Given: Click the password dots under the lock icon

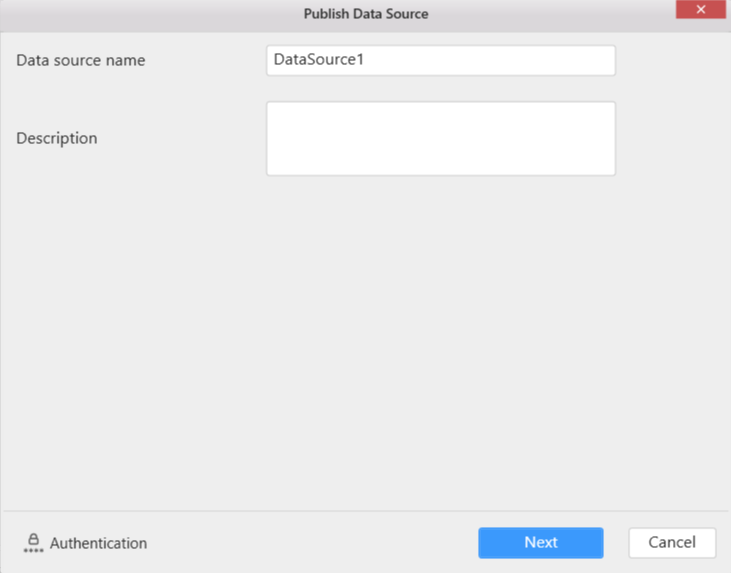Looking at the screenshot, I should tap(33, 551).
